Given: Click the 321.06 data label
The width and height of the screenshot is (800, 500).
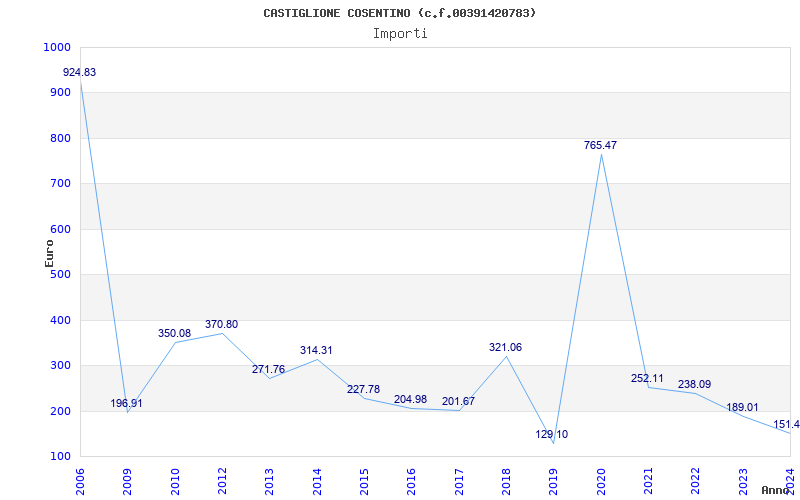Looking at the screenshot, I should click(505, 347).
